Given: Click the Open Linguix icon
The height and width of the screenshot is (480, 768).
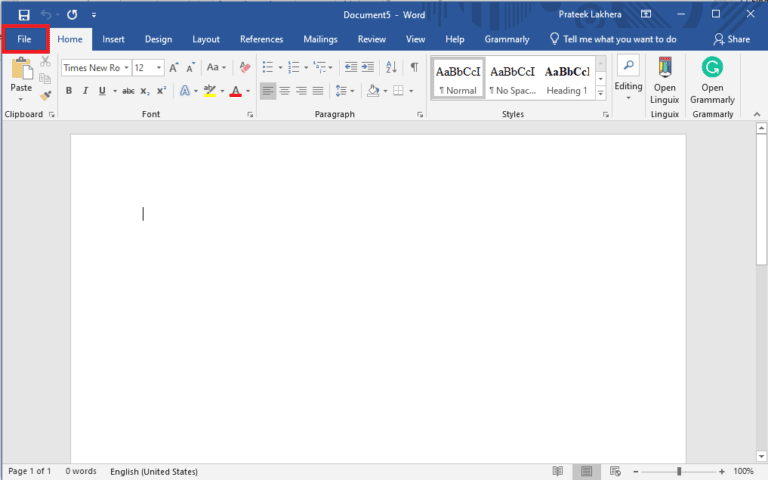Looking at the screenshot, I should (665, 68).
